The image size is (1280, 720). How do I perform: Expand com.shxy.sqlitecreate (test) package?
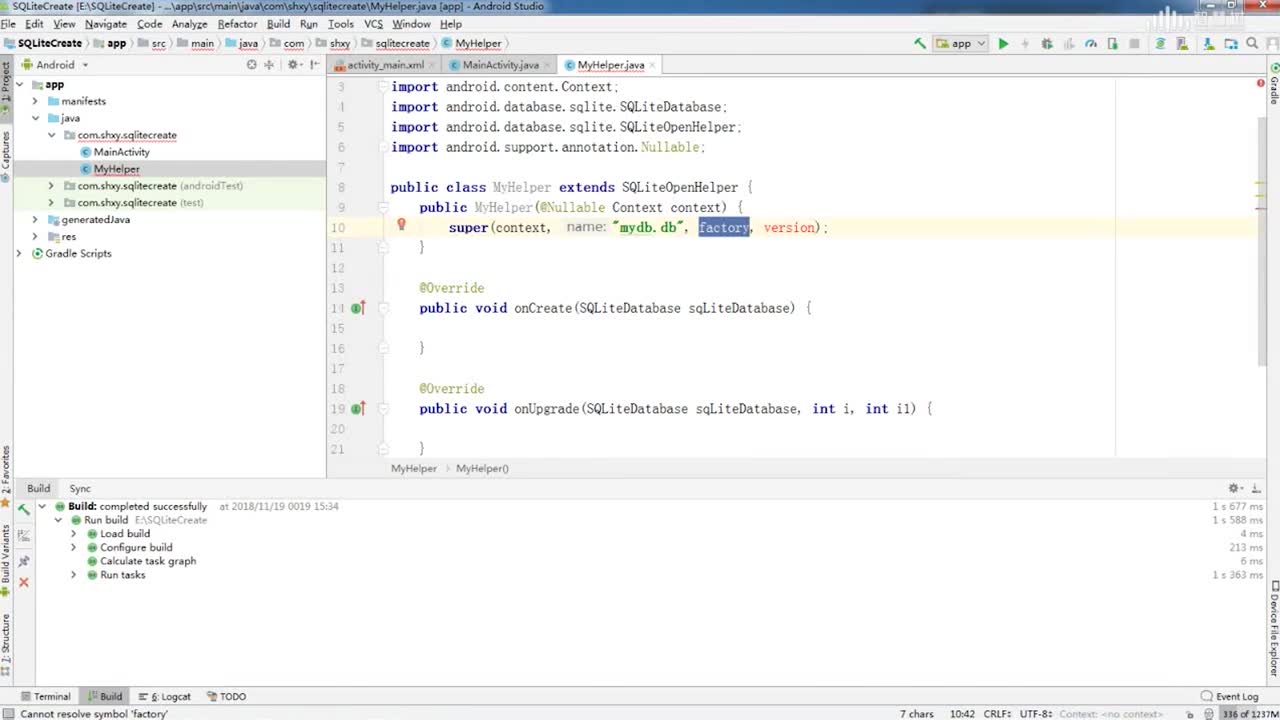tap(51, 203)
